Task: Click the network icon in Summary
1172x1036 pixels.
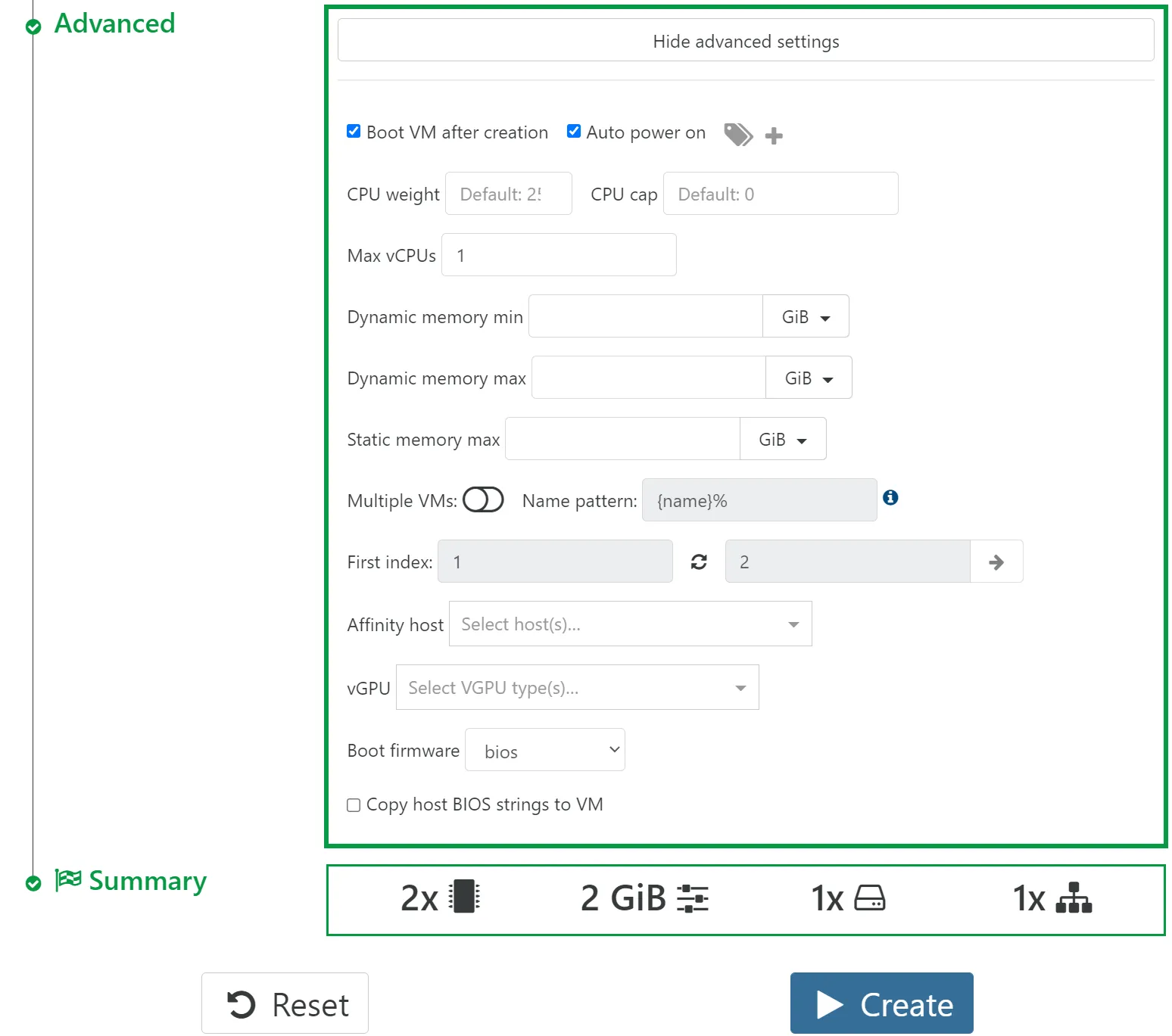Action: 1074,898
